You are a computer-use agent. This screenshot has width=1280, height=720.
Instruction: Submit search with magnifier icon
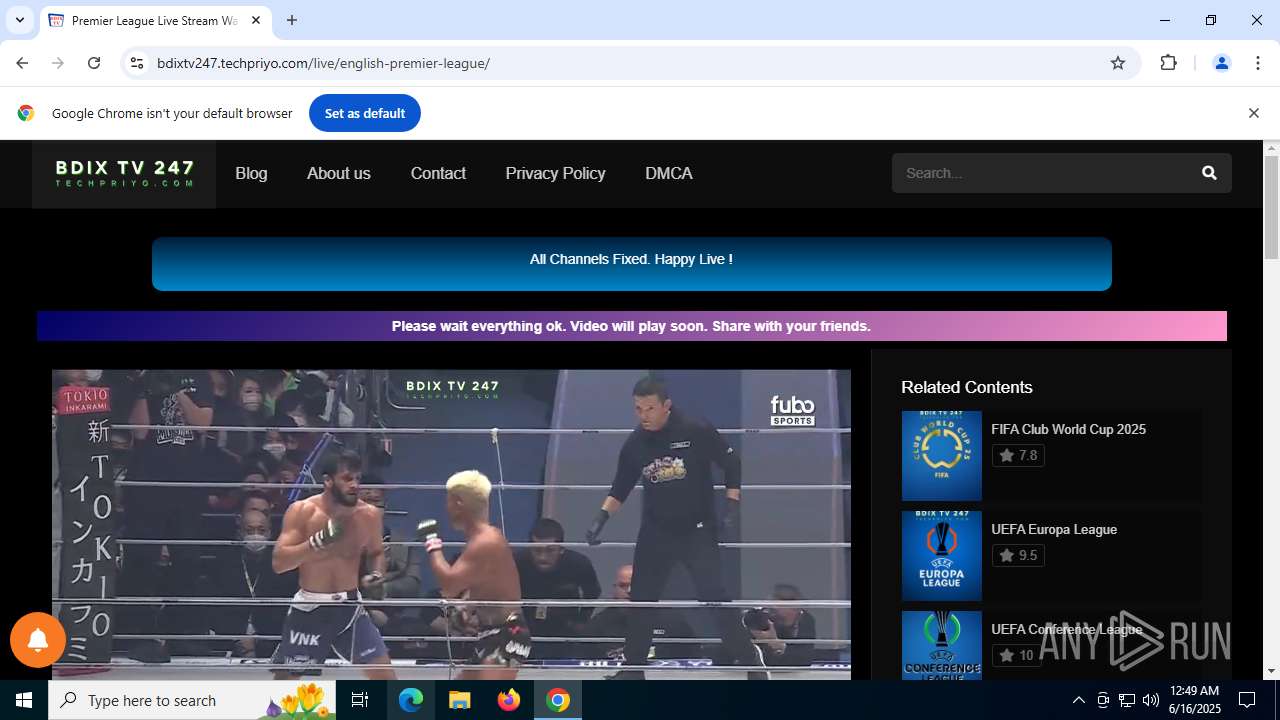1209,173
